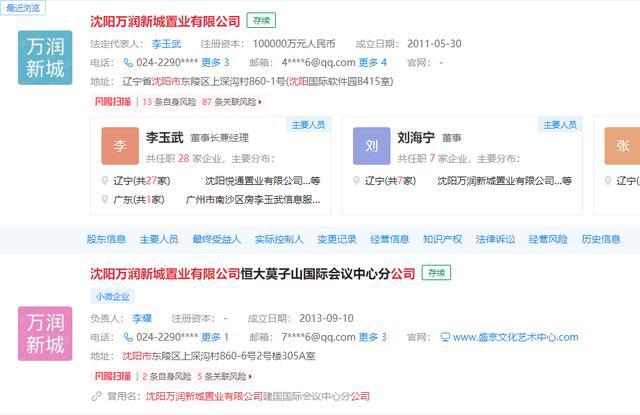
Task: Click the 主要人员 badge on 刘海宁's card
Action: point(560,124)
